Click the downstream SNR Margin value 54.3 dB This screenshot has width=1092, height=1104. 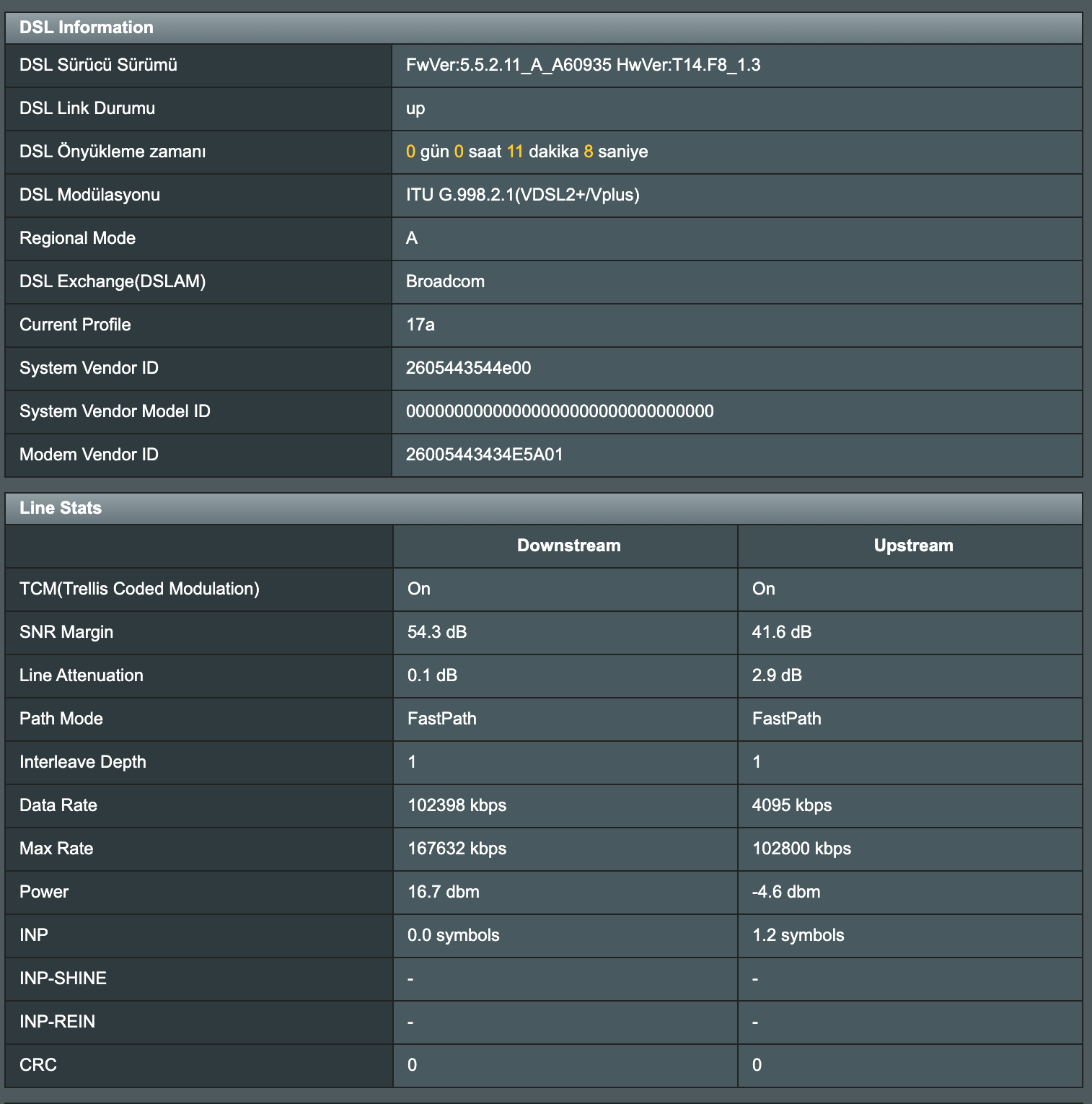[437, 632]
